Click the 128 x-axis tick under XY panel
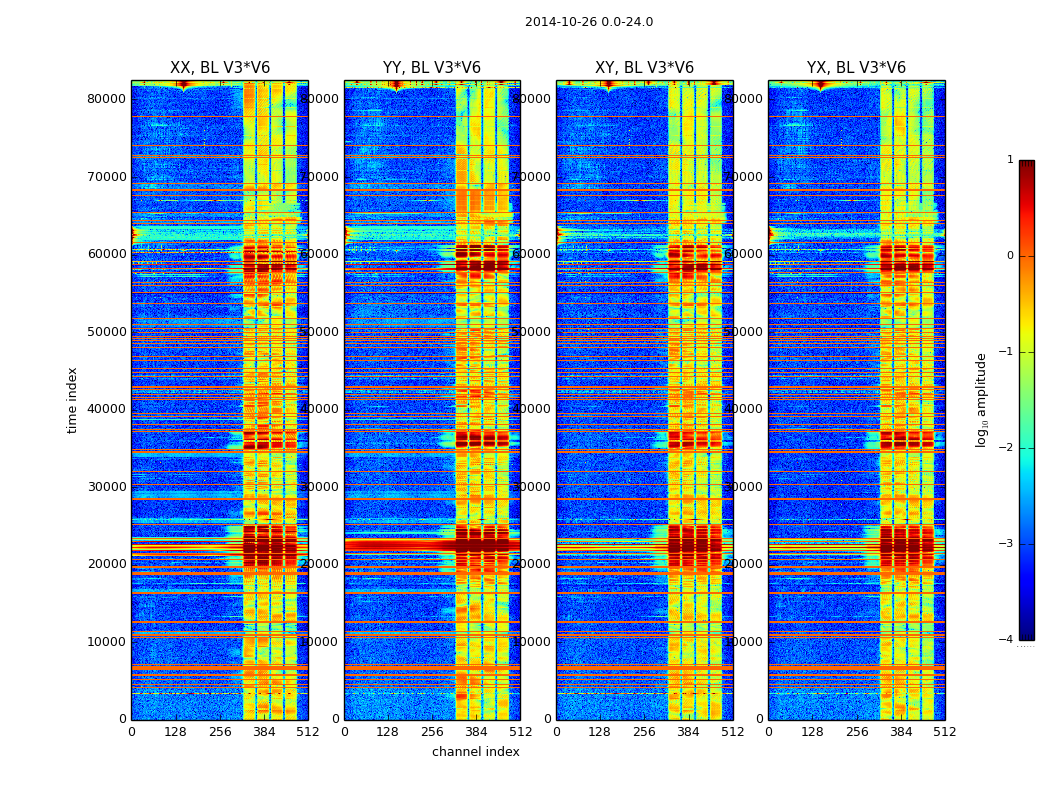1050x800 pixels. (600, 732)
